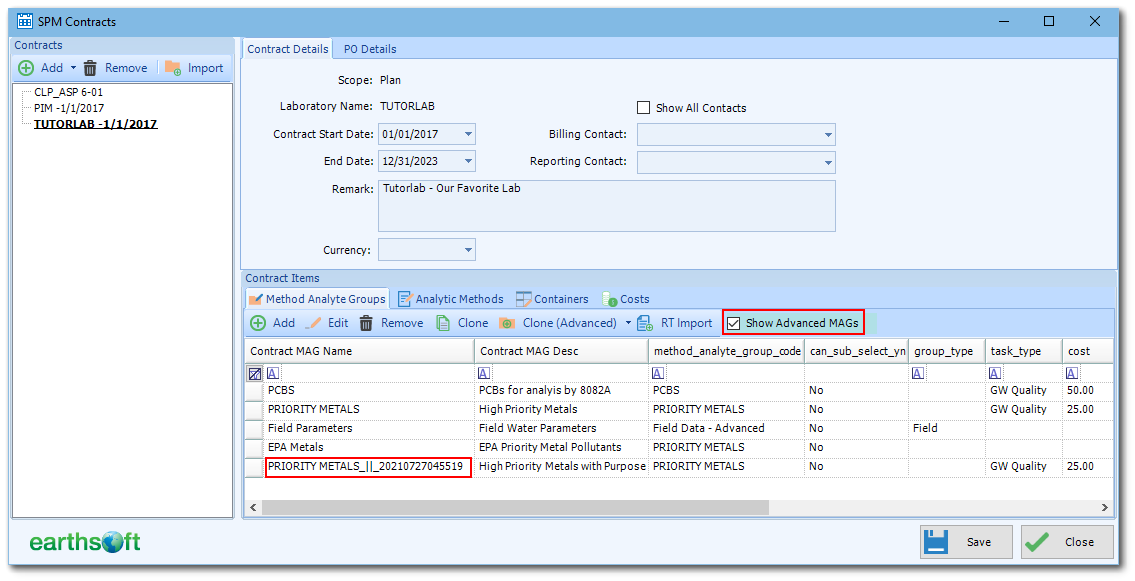Open the Billing Contact dropdown
The image size is (1135, 581).
point(828,135)
